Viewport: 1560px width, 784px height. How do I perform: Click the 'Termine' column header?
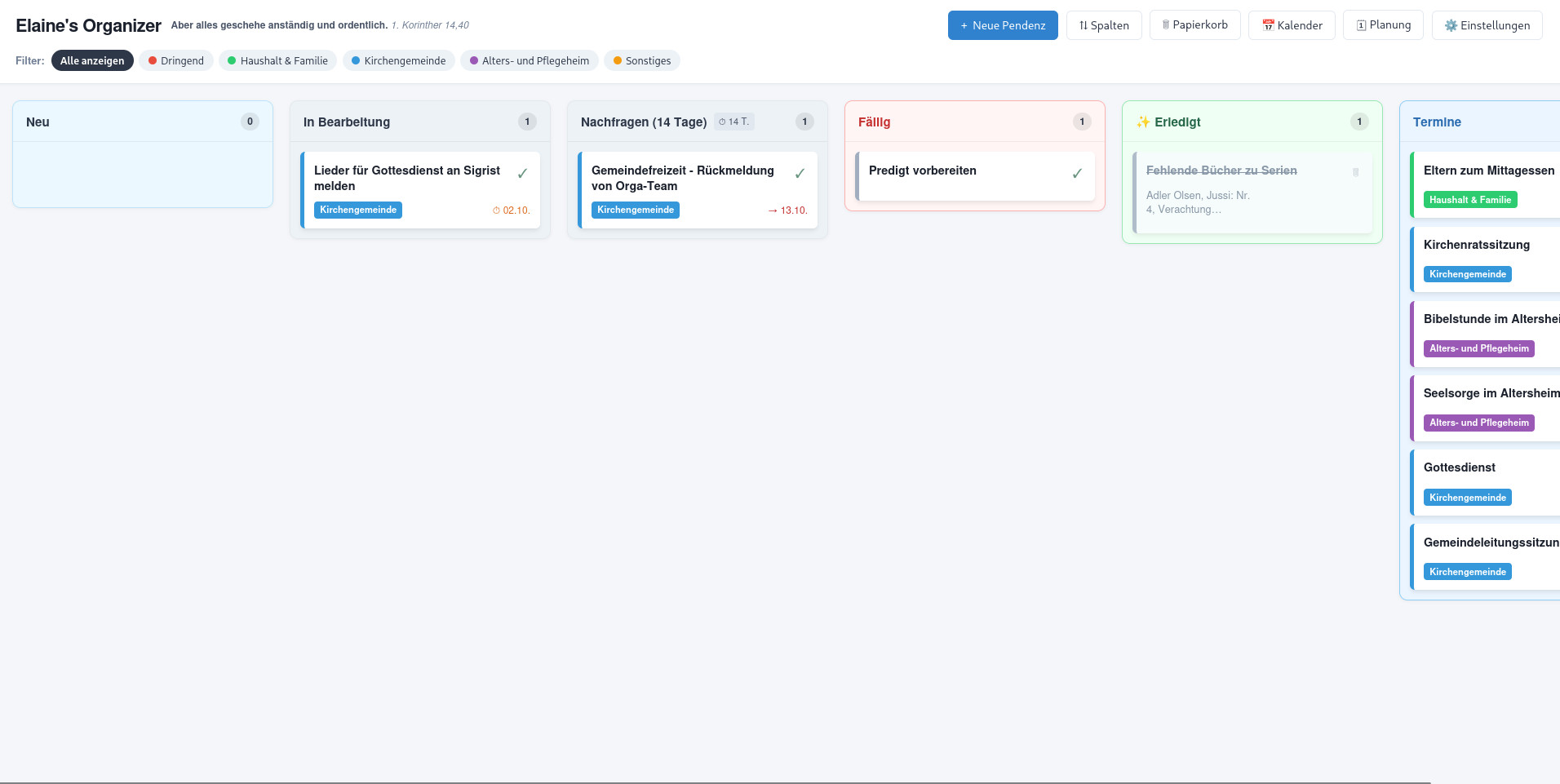point(1480,122)
